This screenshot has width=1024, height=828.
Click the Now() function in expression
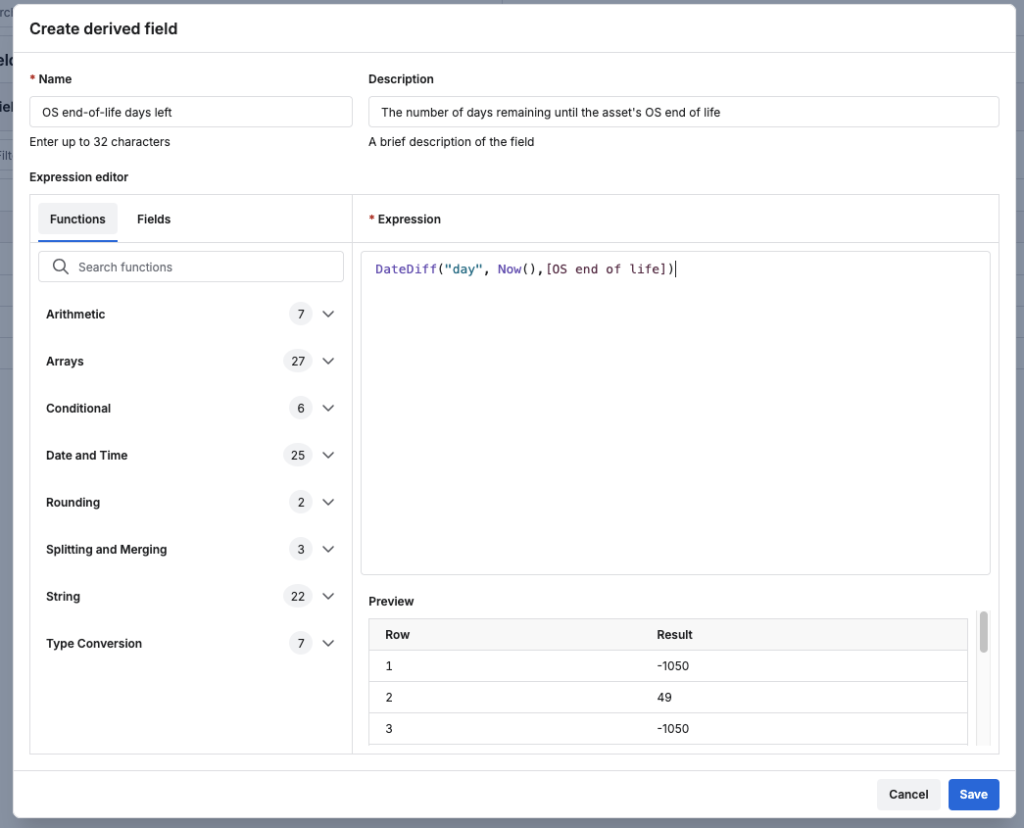517,269
